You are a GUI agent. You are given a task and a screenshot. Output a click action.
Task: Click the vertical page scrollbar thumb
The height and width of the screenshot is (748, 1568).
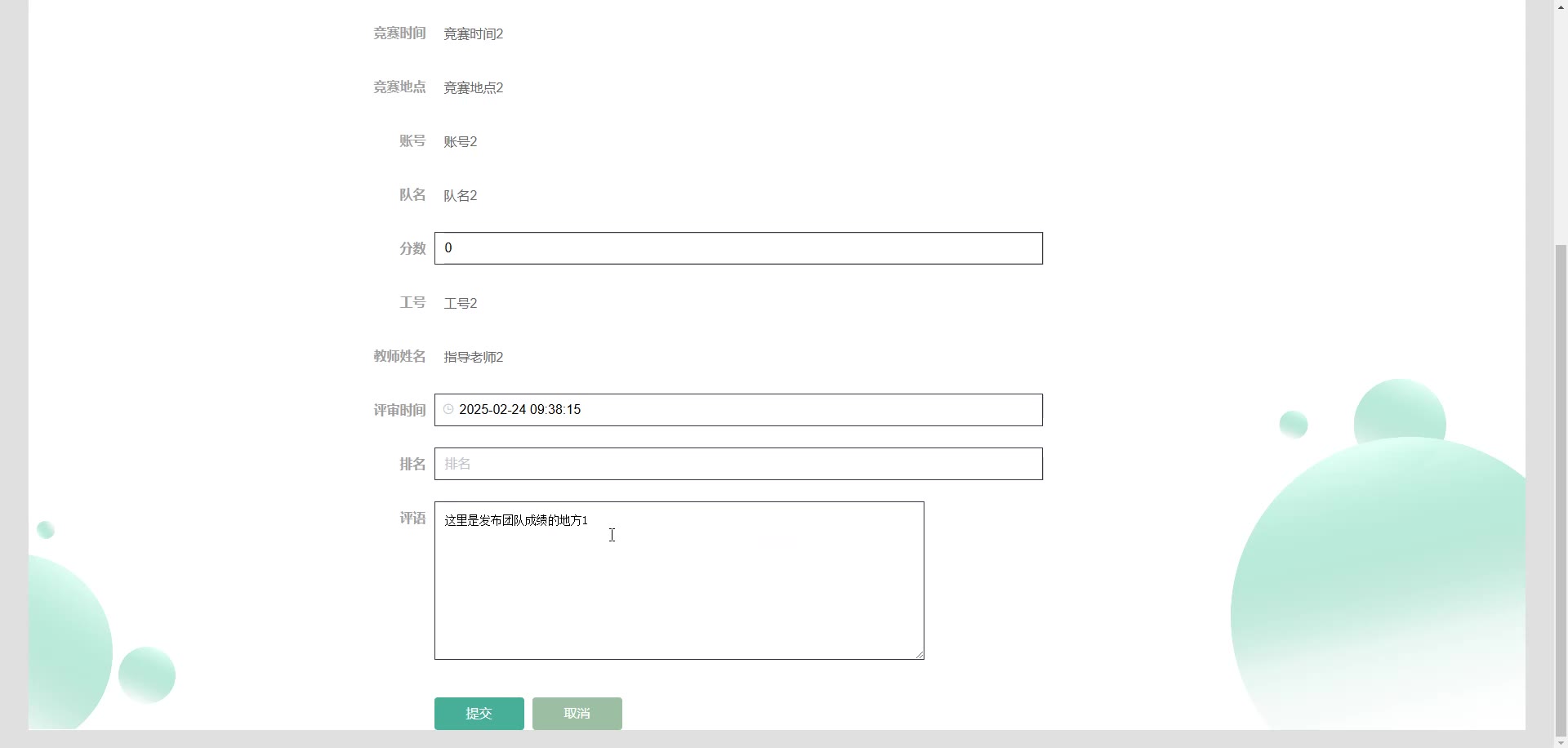1561,490
